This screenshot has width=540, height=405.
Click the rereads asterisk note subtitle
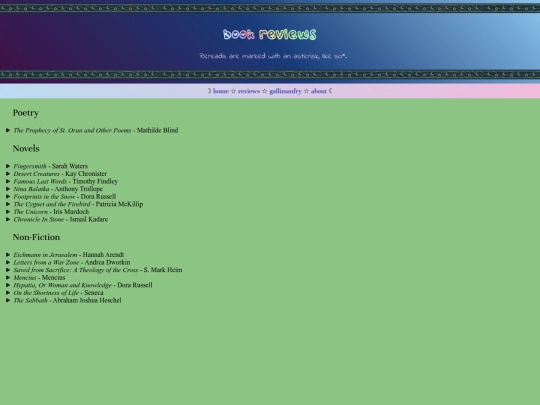pos(273,56)
